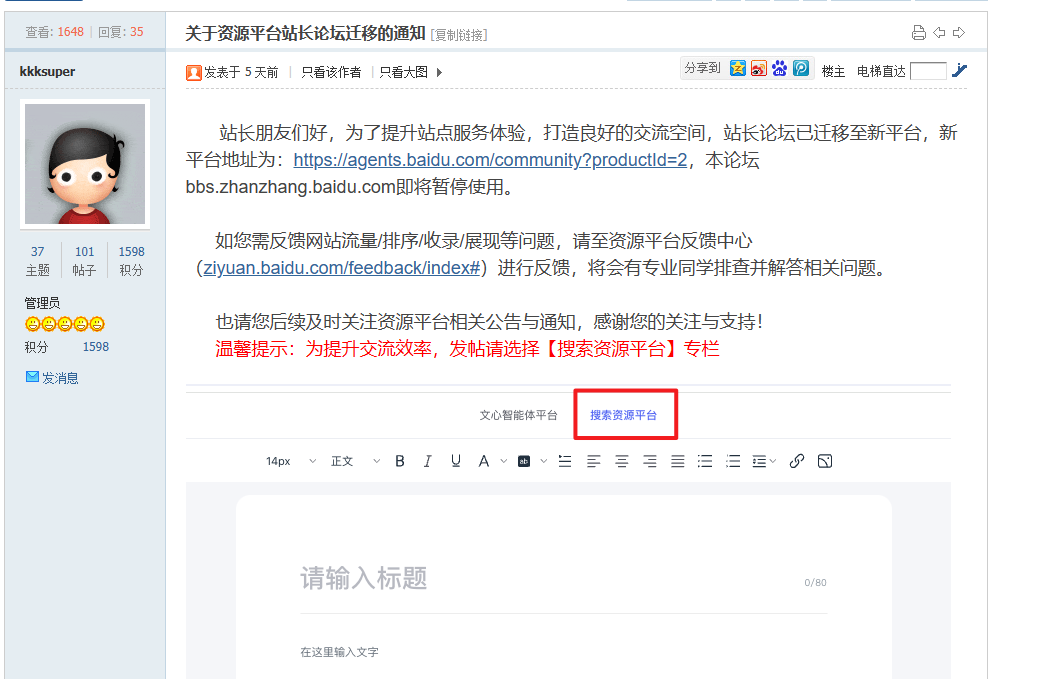The image size is (1044, 679).
Task: Insert a hyperlink via the link icon
Action: (797, 461)
